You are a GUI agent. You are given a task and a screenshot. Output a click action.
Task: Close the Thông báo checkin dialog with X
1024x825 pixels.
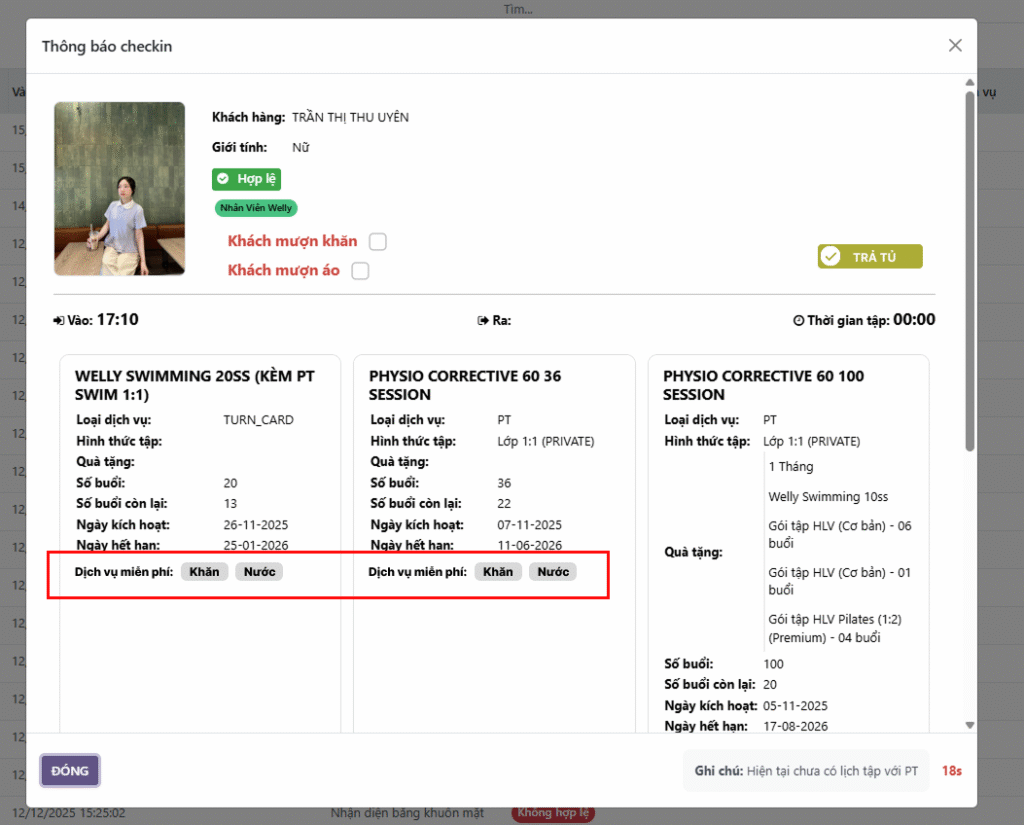point(955,46)
